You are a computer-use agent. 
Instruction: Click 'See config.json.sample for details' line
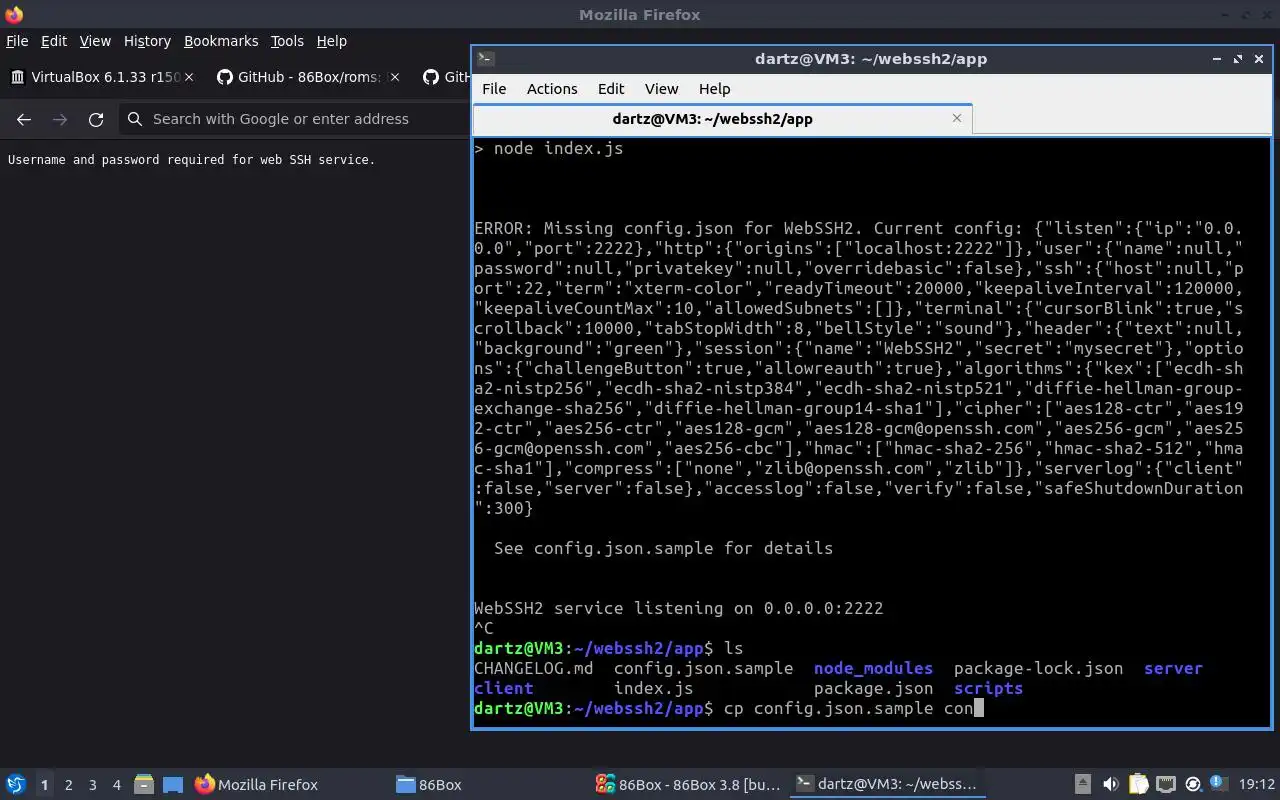click(663, 548)
